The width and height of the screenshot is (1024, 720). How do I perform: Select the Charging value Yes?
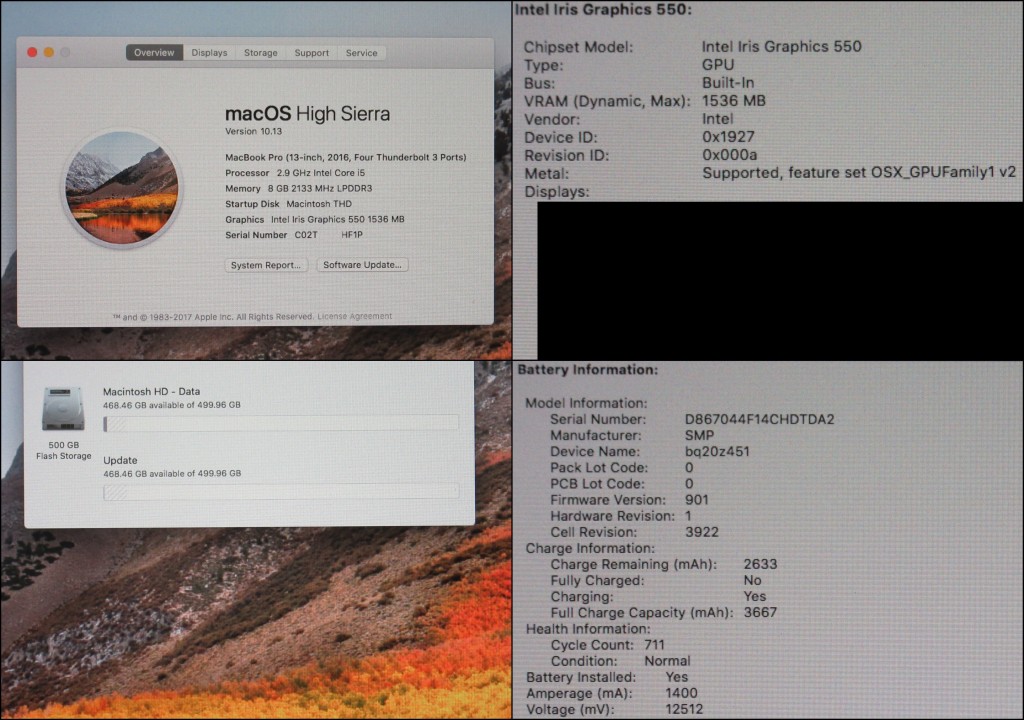click(755, 597)
